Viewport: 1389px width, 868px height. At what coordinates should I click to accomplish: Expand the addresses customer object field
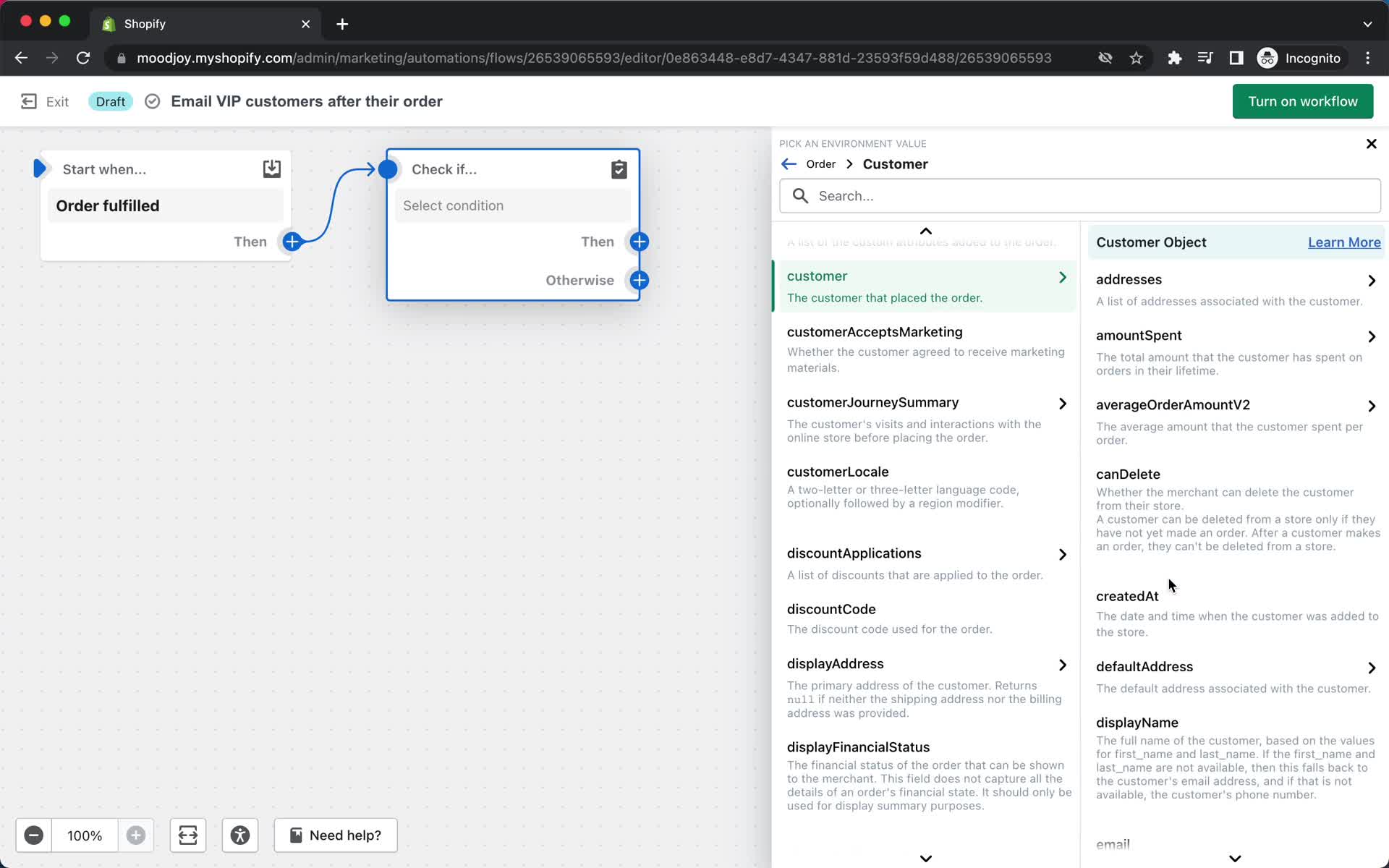(1371, 279)
